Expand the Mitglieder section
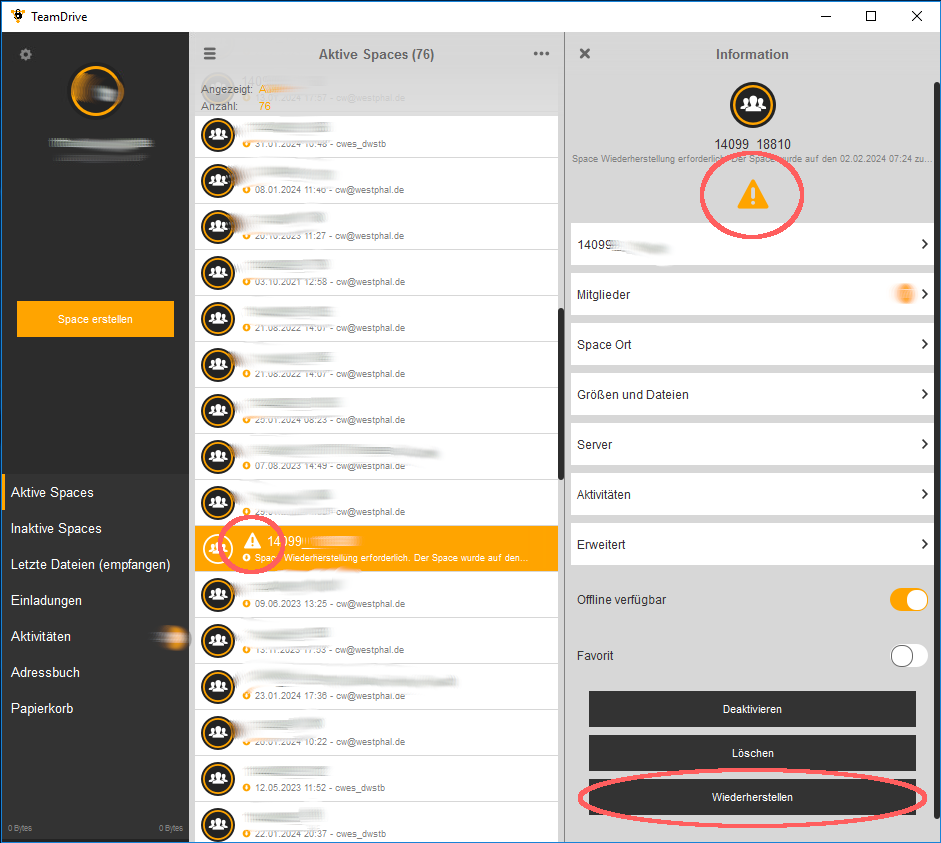 coord(752,295)
